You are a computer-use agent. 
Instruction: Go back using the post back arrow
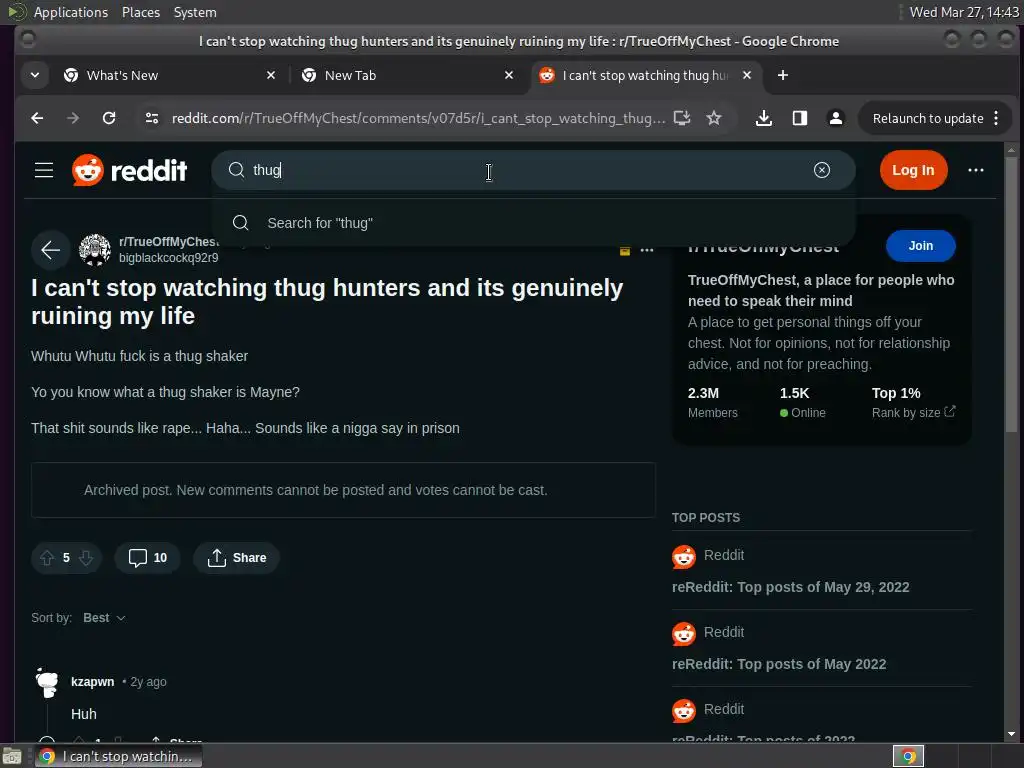[50, 249]
